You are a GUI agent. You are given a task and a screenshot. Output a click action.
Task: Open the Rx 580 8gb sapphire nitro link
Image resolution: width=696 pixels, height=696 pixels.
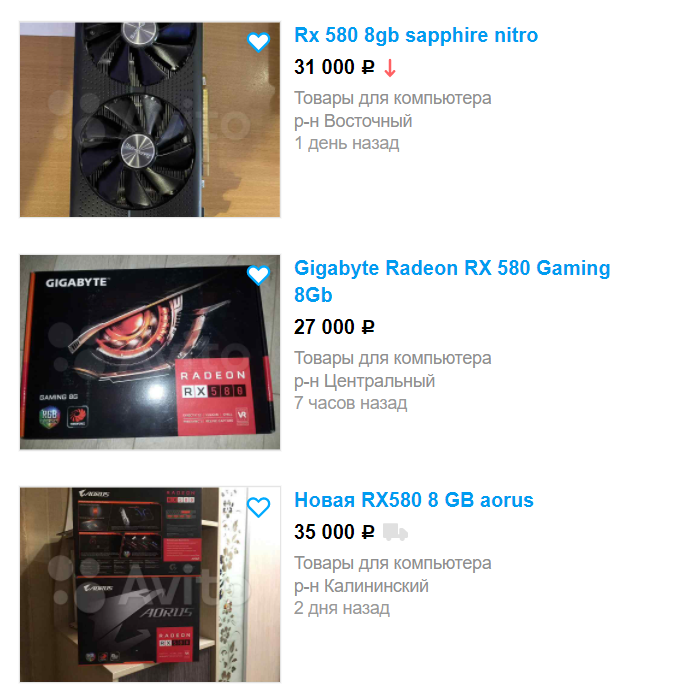pos(416,35)
